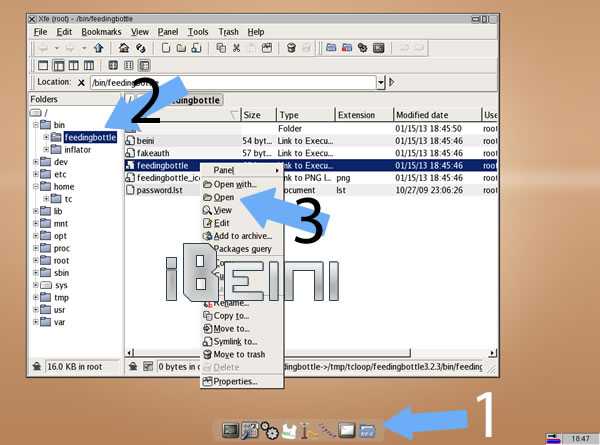The width and height of the screenshot is (600, 445).
Task: Open the location path dropdown arrow
Action: tap(381, 82)
